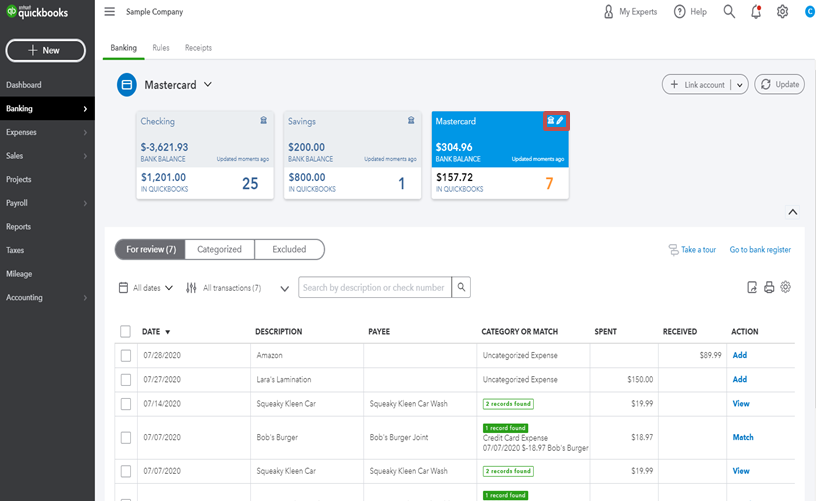The image size is (816, 501).
Task: Switch to the Rules tab
Action: pos(161,48)
